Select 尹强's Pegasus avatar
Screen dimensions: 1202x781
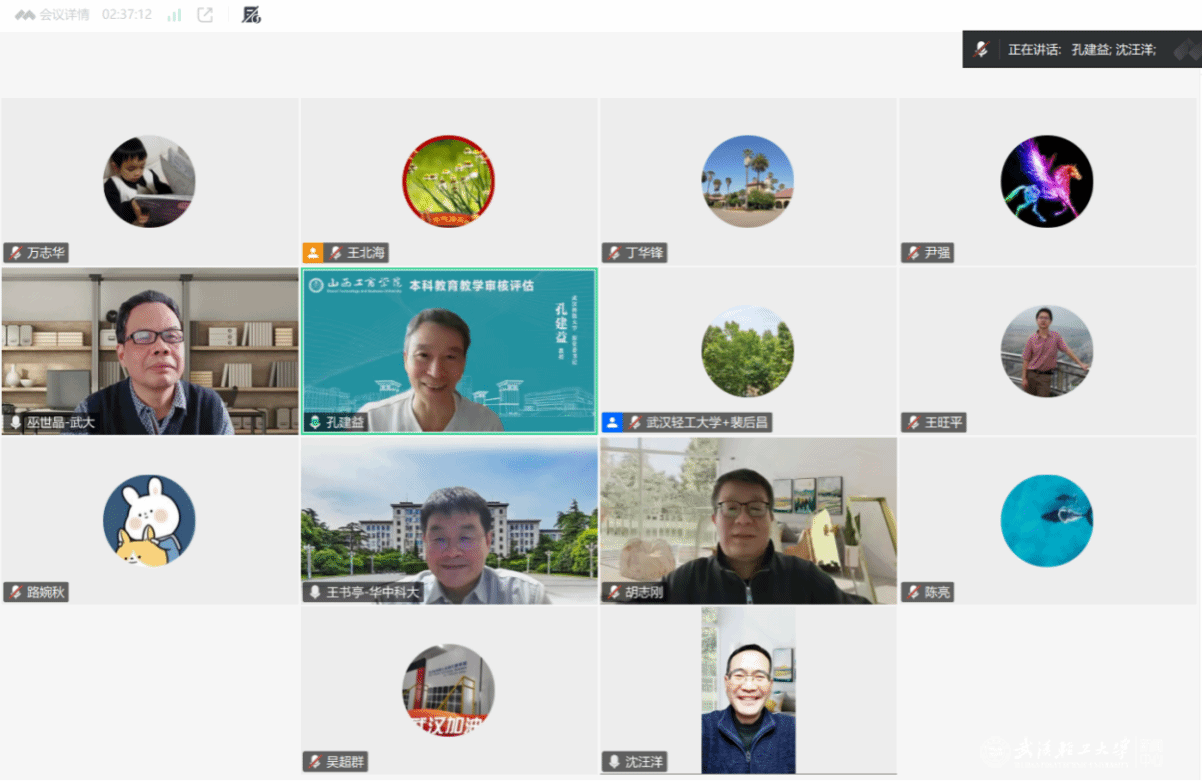[1046, 181]
